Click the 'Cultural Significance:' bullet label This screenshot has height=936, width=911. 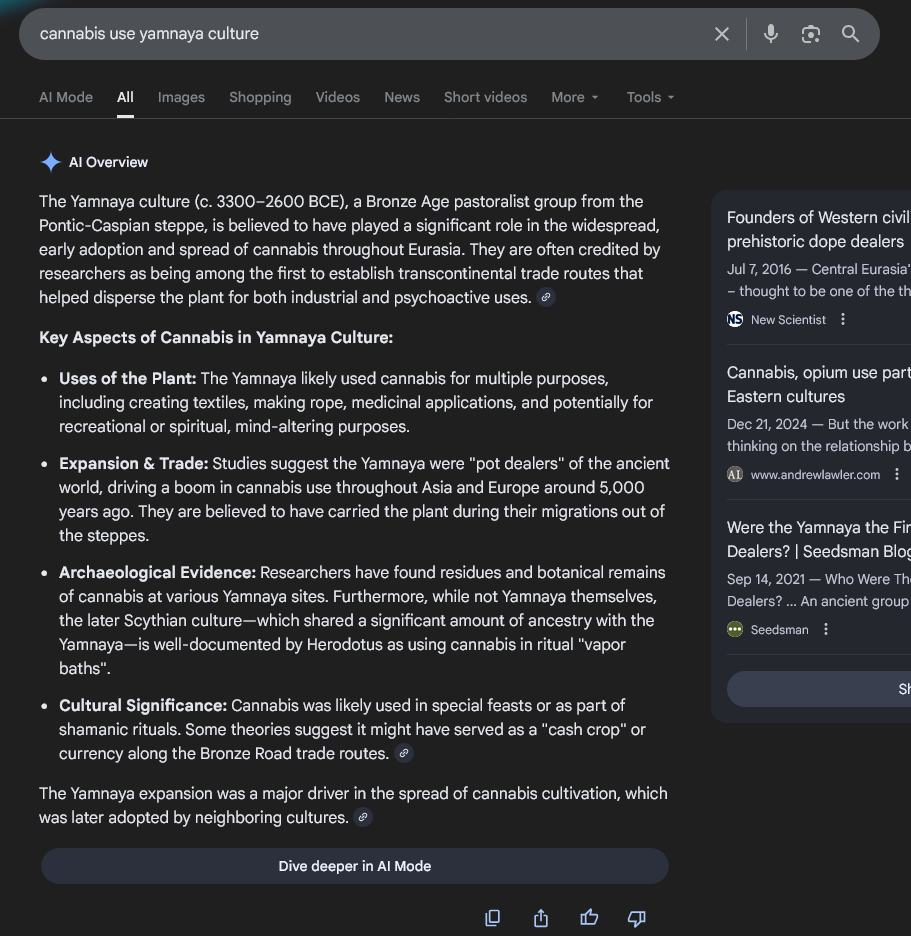tap(143, 706)
